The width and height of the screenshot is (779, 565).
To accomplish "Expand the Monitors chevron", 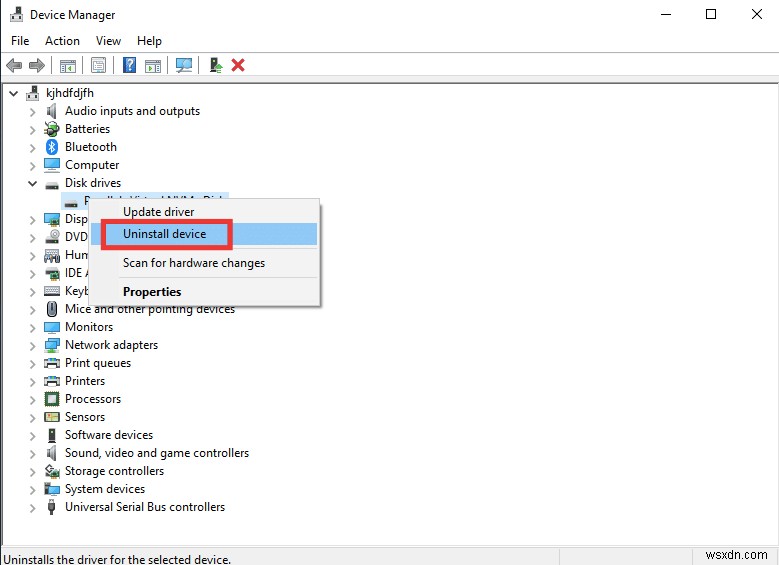I will pos(33,328).
